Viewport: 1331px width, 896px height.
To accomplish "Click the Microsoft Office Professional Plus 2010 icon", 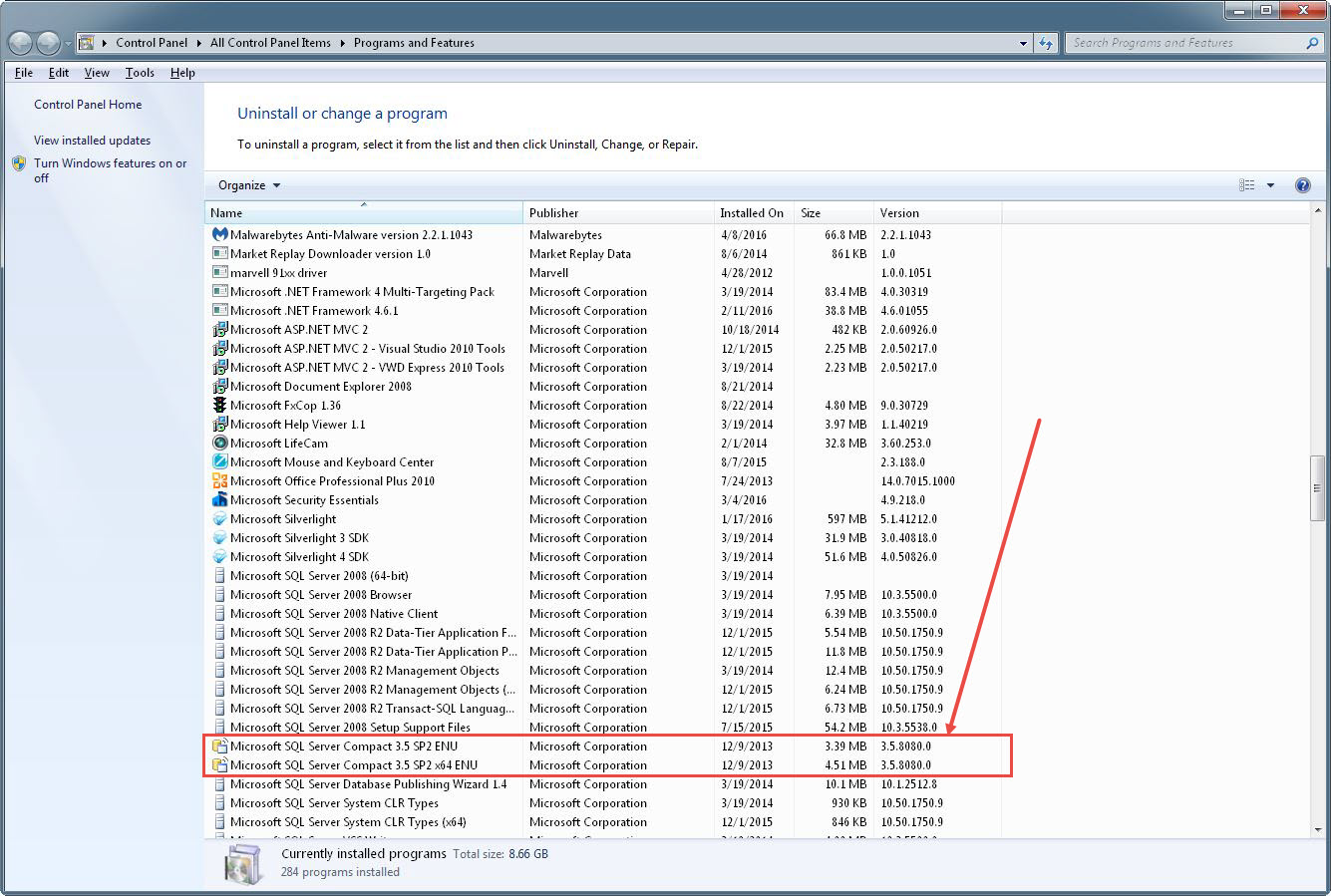I will click(220, 480).
